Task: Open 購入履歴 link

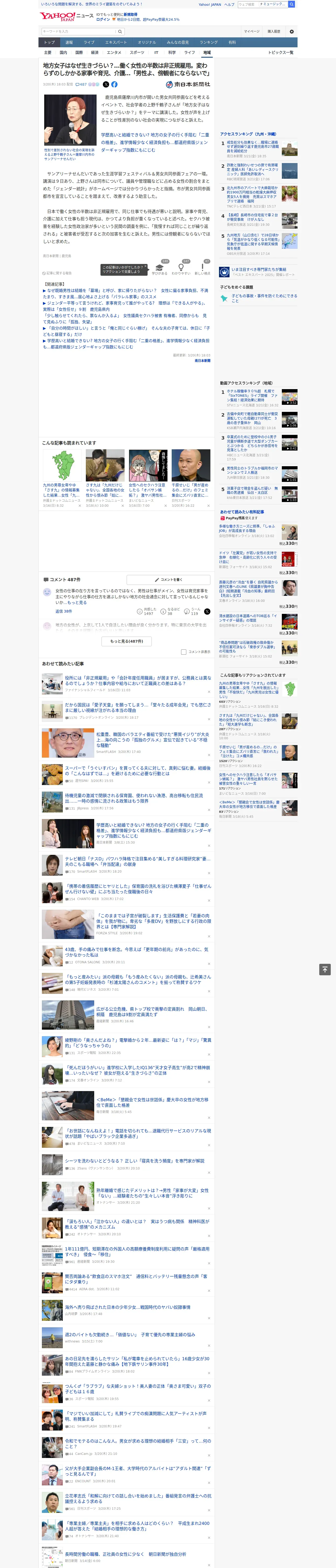Action: coord(274,32)
